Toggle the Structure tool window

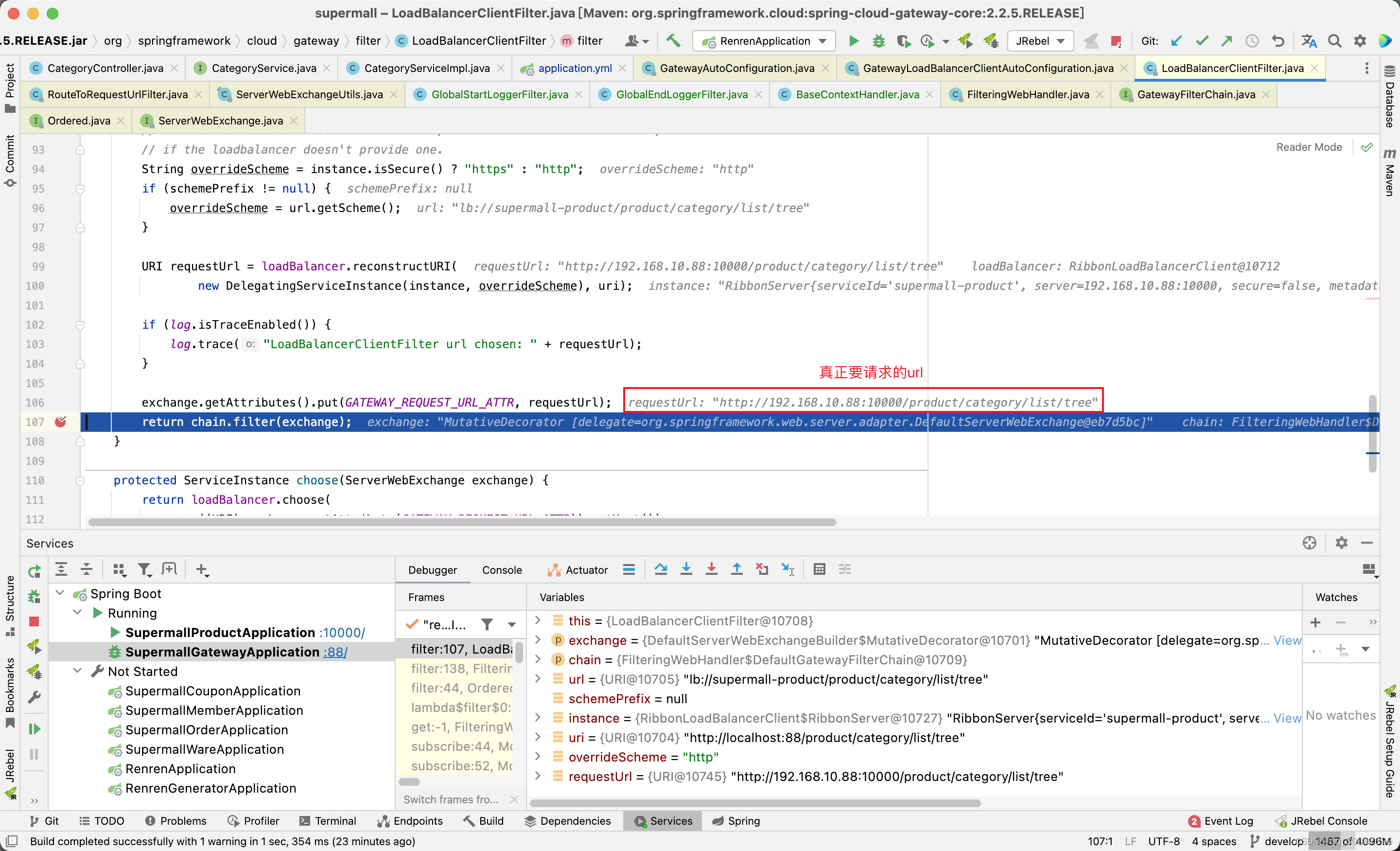(10, 605)
